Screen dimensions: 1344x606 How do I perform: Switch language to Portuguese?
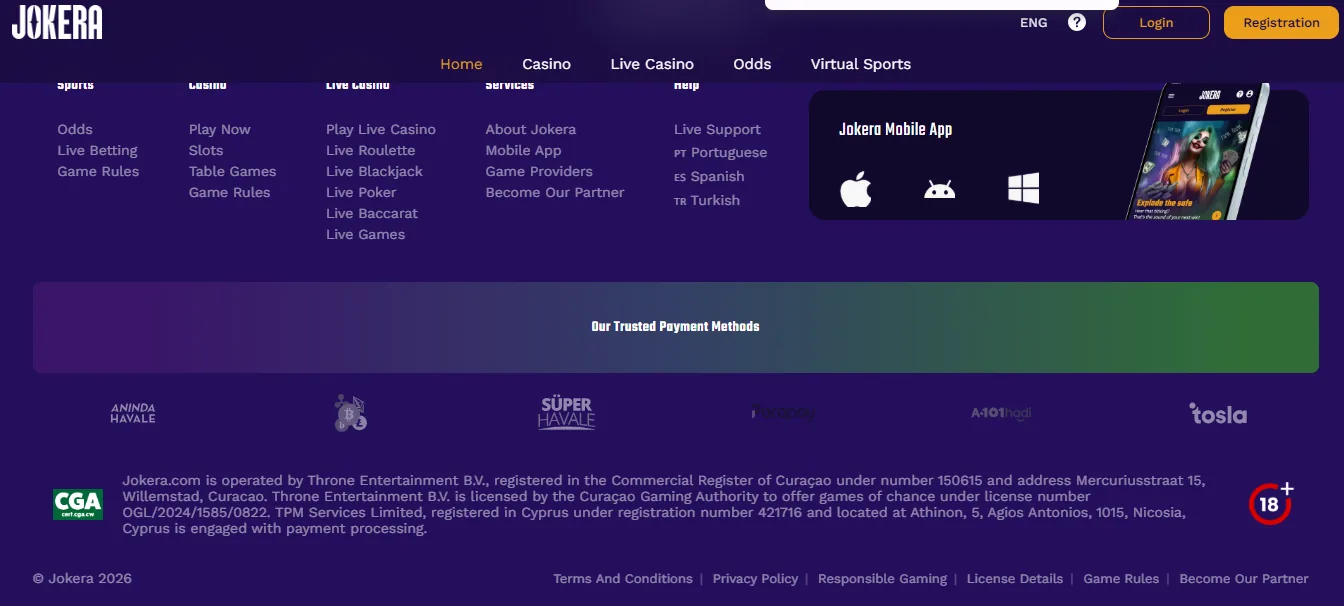pyautogui.click(x=721, y=152)
